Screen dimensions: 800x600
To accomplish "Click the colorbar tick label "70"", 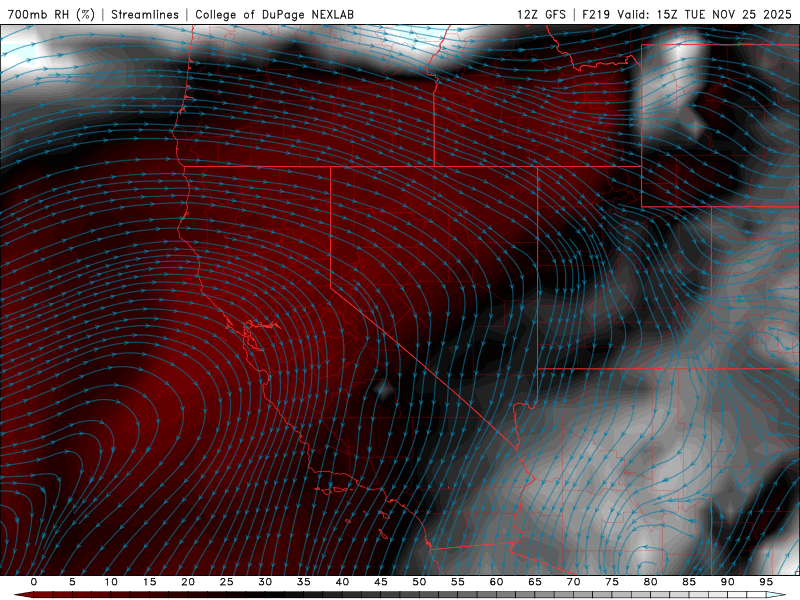I will [573, 582].
